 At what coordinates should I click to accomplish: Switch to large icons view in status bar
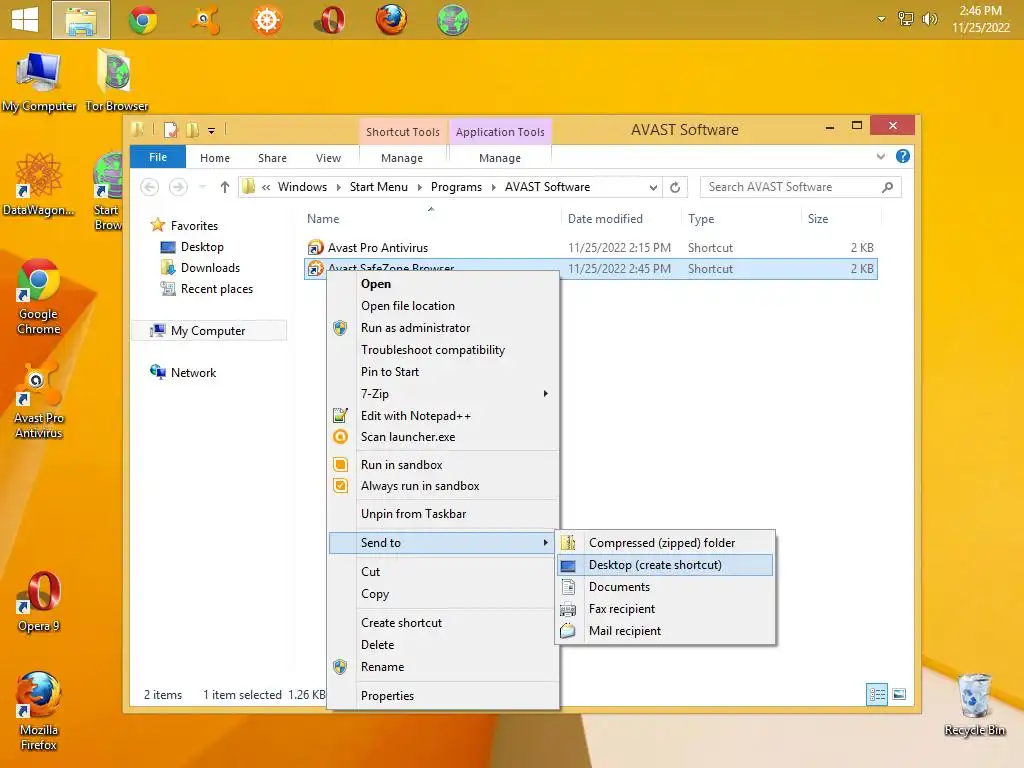pos(899,694)
